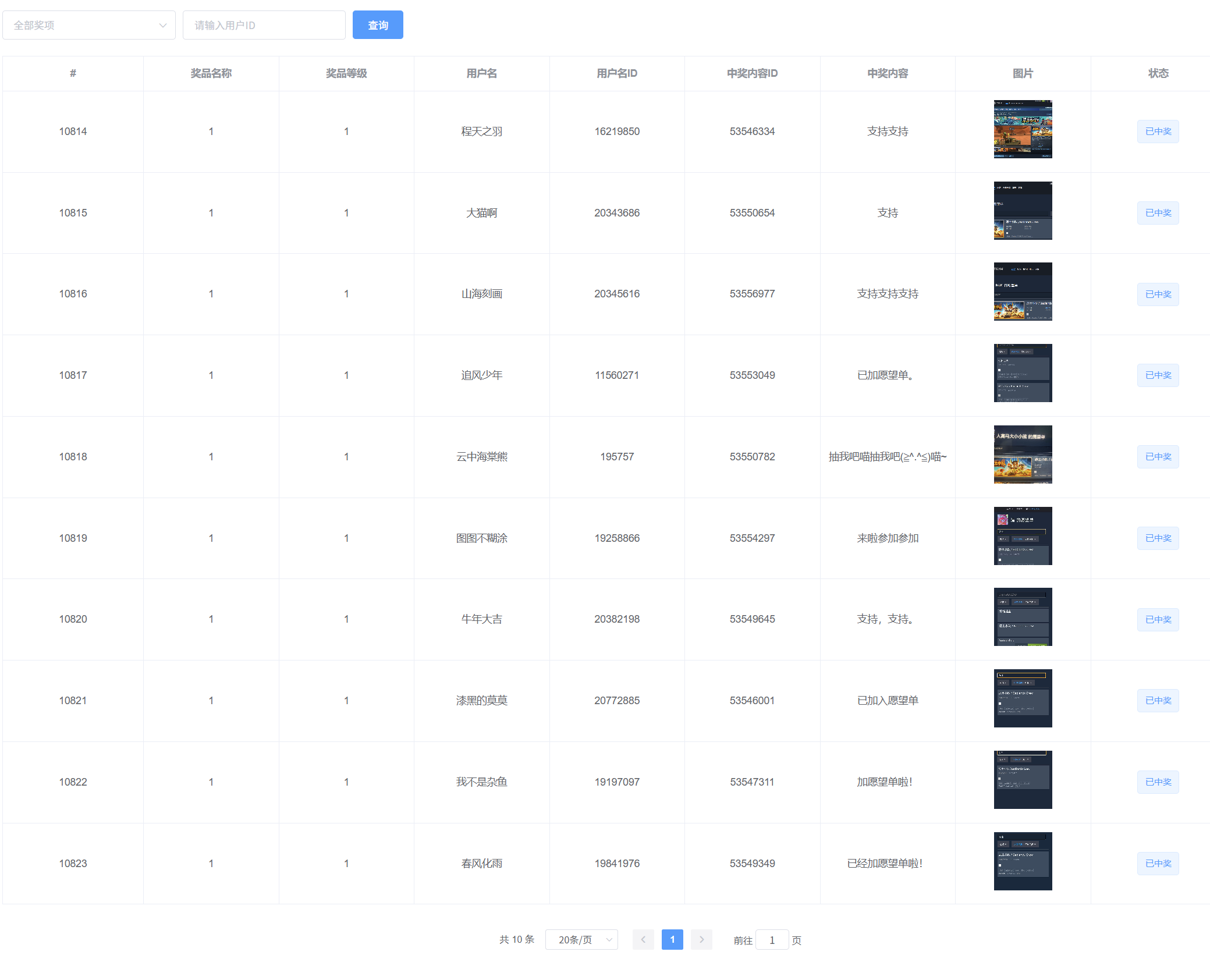
Task: Open image thumbnail for user 程天之羽
Action: [1023, 129]
